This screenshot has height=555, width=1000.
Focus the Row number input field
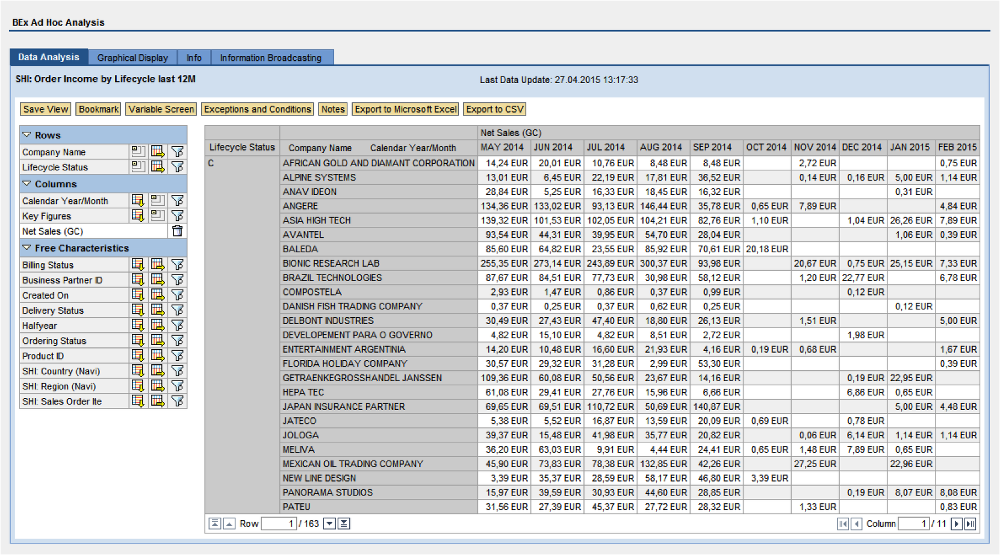coord(280,524)
